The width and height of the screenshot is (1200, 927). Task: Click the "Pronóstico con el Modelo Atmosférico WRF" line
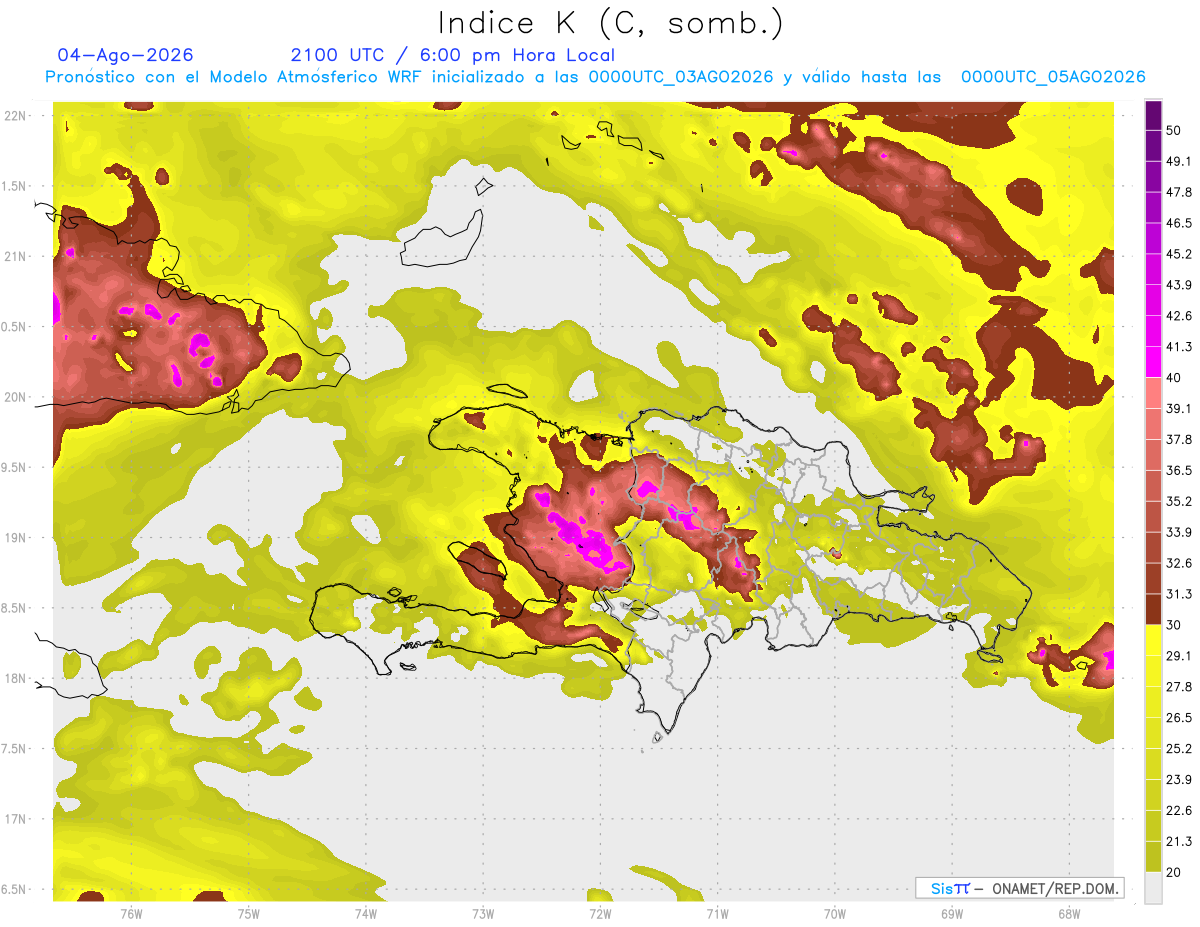pyautogui.click(x=595, y=77)
